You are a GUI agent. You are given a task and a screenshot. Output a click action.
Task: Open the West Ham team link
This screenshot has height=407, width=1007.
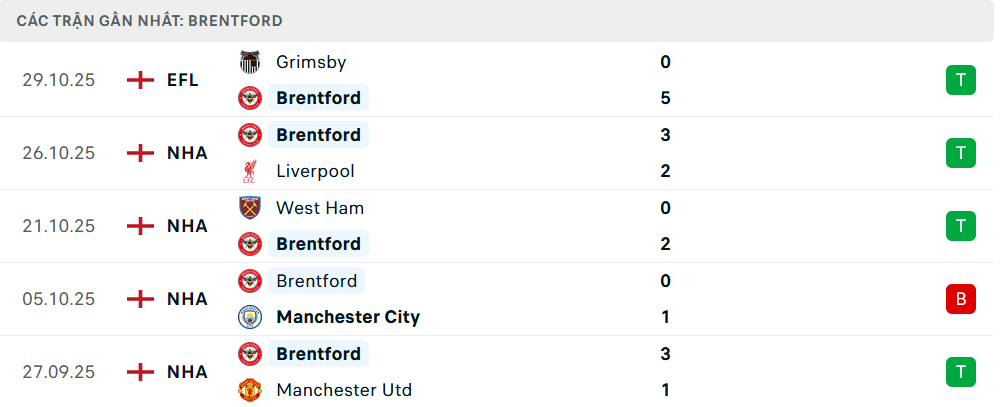pos(320,208)
